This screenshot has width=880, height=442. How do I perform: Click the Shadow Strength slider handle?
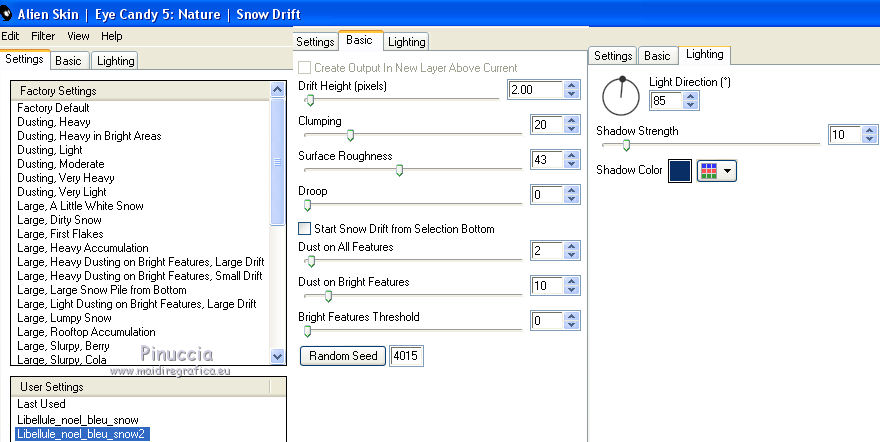[x=626, y=145]
